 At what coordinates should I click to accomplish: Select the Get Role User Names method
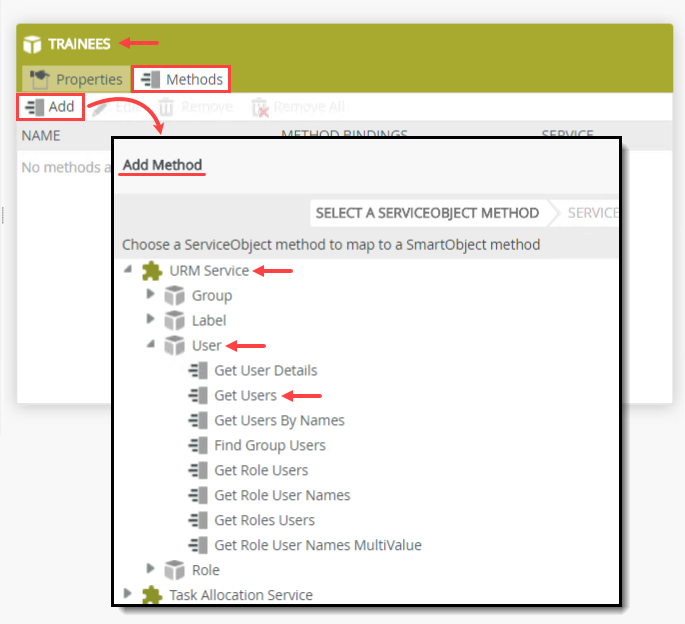(282, 495)
